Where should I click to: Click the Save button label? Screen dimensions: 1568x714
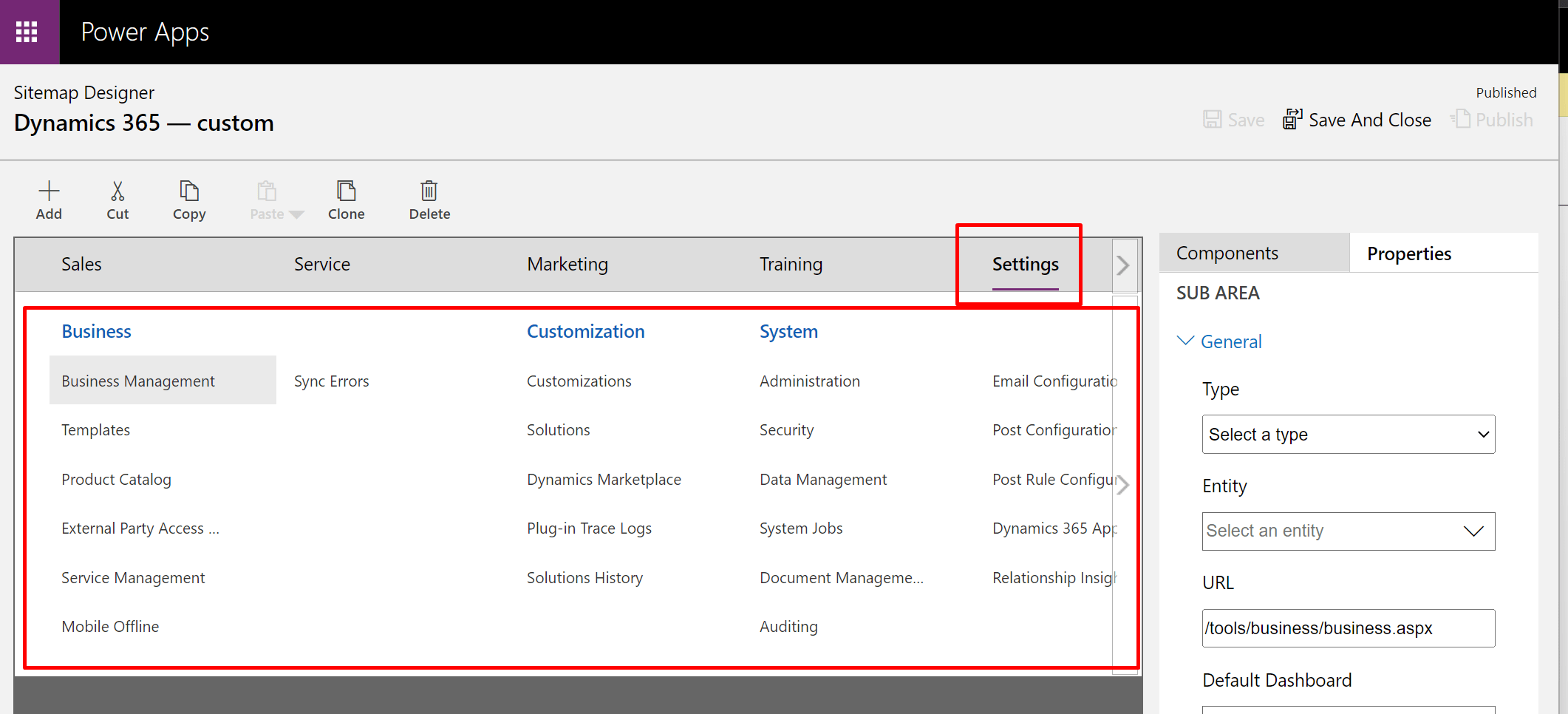coord(1246,120)
